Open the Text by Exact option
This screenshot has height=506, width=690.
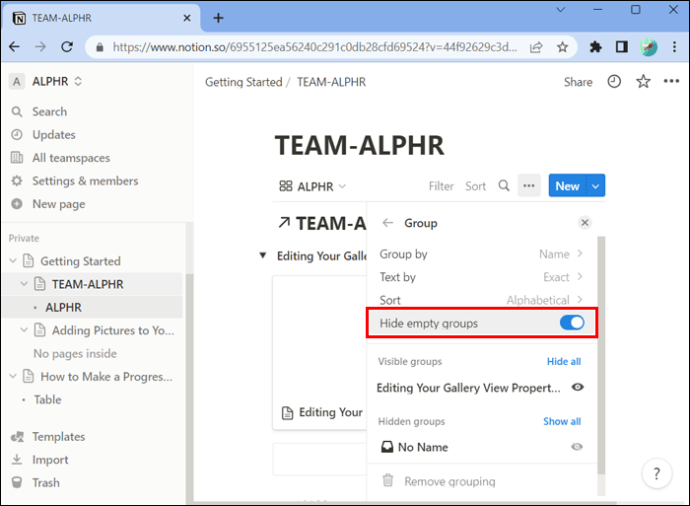point(481,277)
